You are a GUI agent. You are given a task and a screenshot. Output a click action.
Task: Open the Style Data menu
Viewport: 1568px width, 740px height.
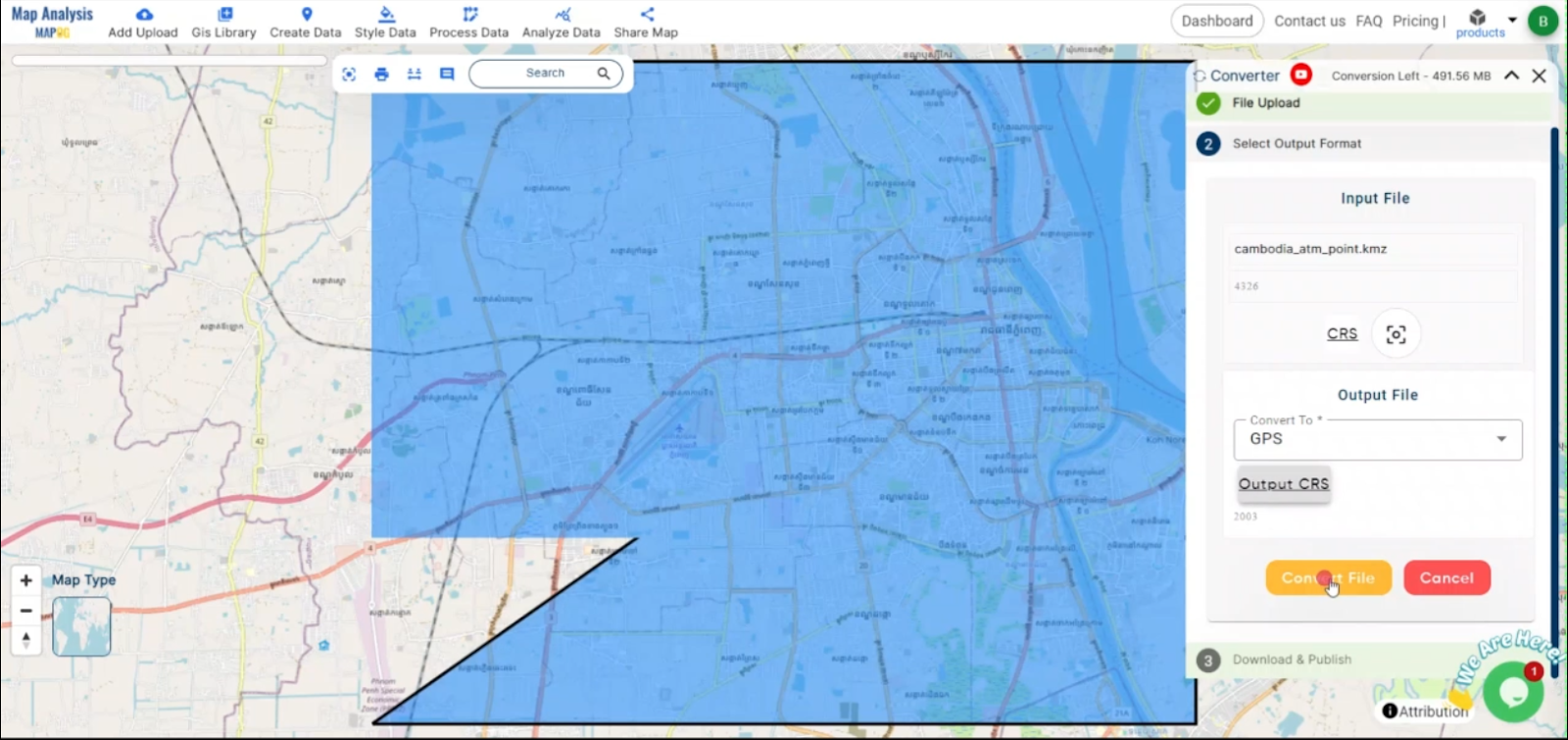[x=385, y=23]
